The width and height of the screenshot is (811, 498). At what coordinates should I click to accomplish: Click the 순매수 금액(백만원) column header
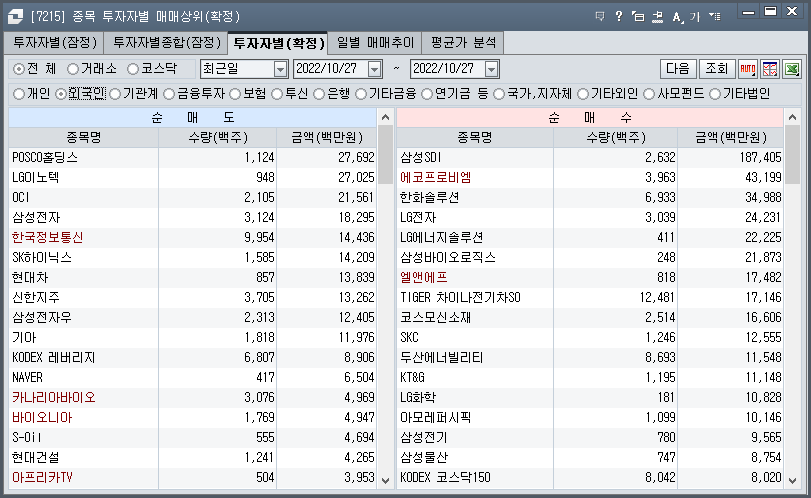point(731,138)
